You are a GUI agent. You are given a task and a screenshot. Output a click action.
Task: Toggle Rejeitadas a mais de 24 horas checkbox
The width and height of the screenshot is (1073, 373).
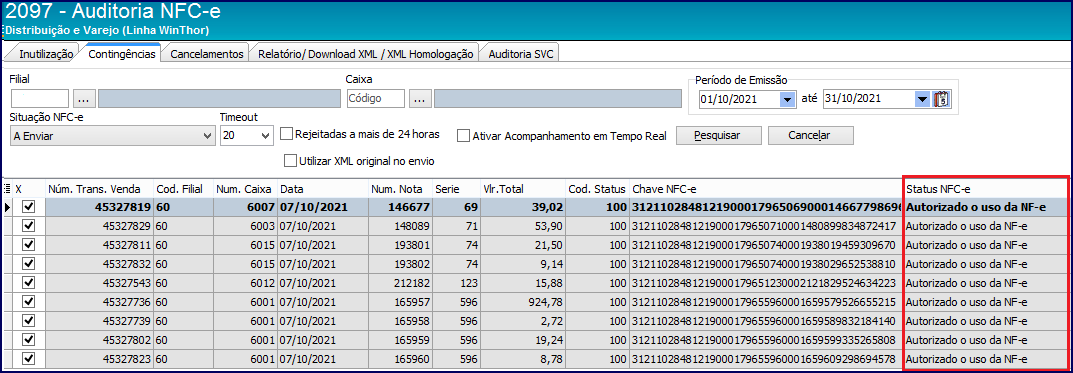(x=287, y=134)
